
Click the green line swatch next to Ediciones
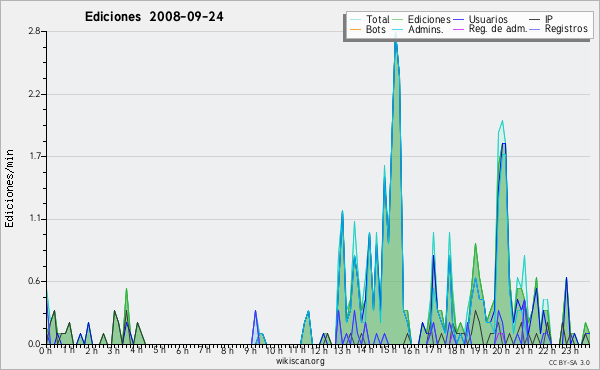click(398, 20)
